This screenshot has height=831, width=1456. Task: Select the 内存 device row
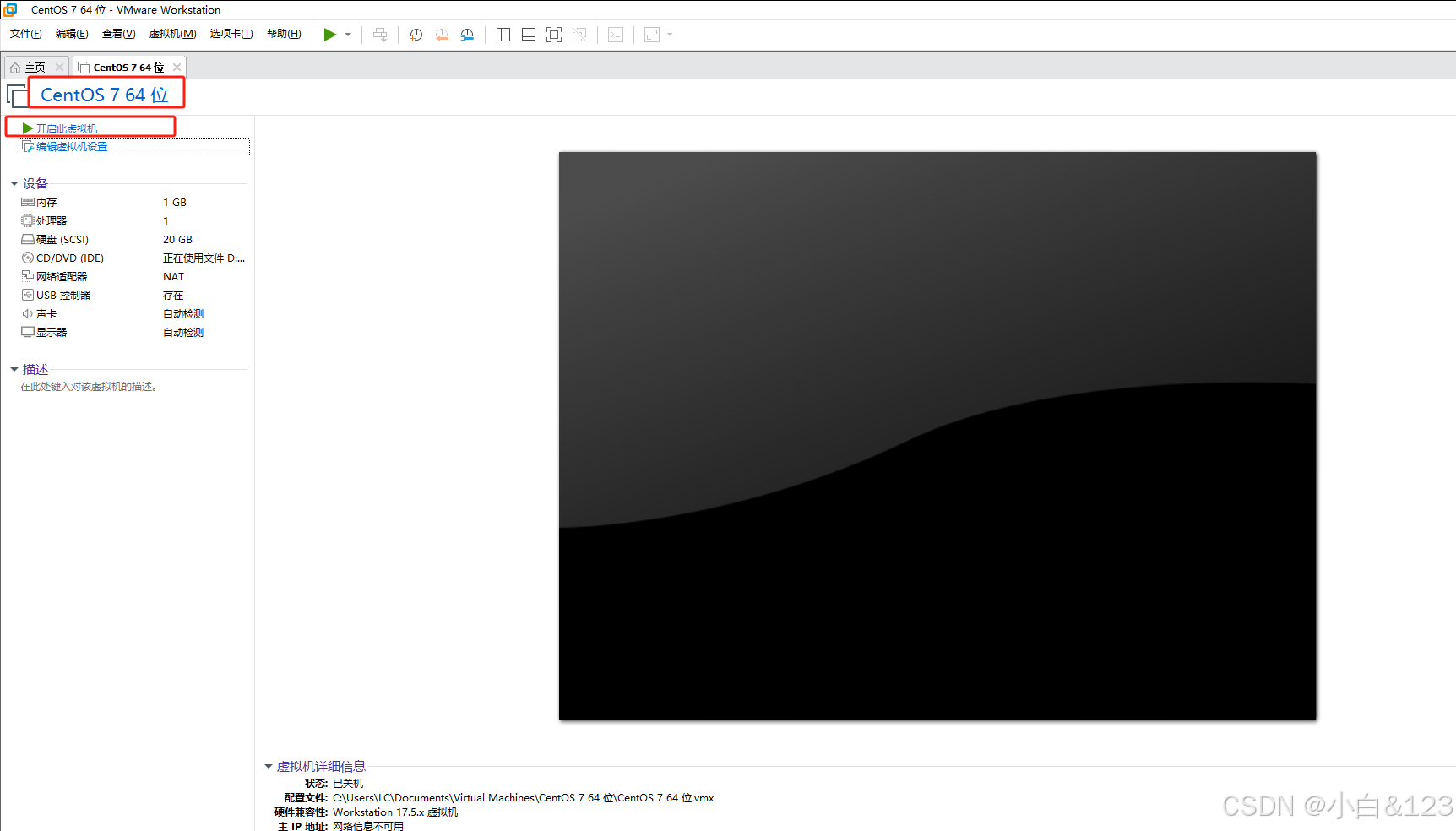pyautogui.click(x=133, y=203)
